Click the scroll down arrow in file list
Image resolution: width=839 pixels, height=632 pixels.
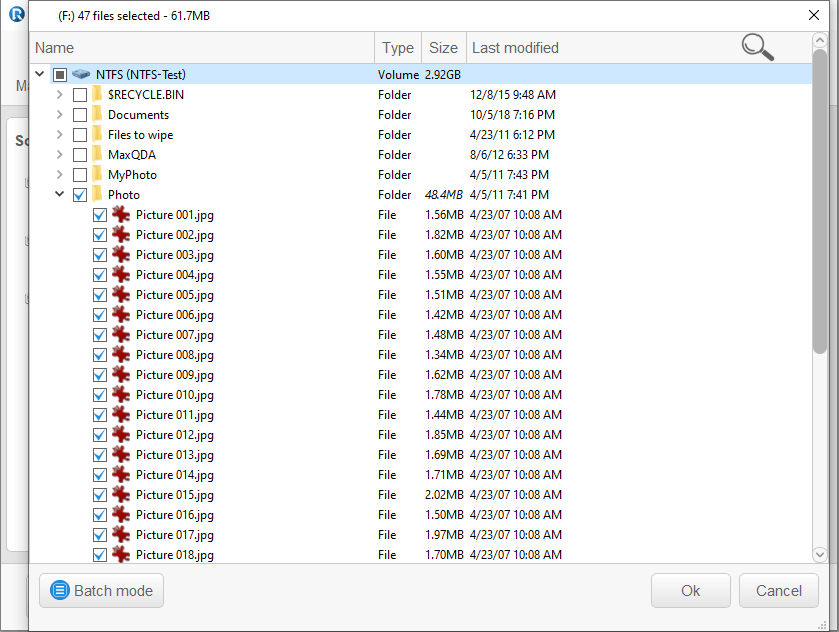(820, 554)
